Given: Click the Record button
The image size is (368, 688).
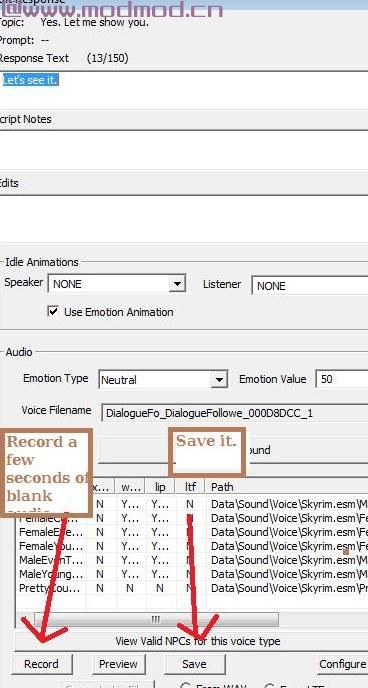Looking at the screenshot, I should [41, 664].
